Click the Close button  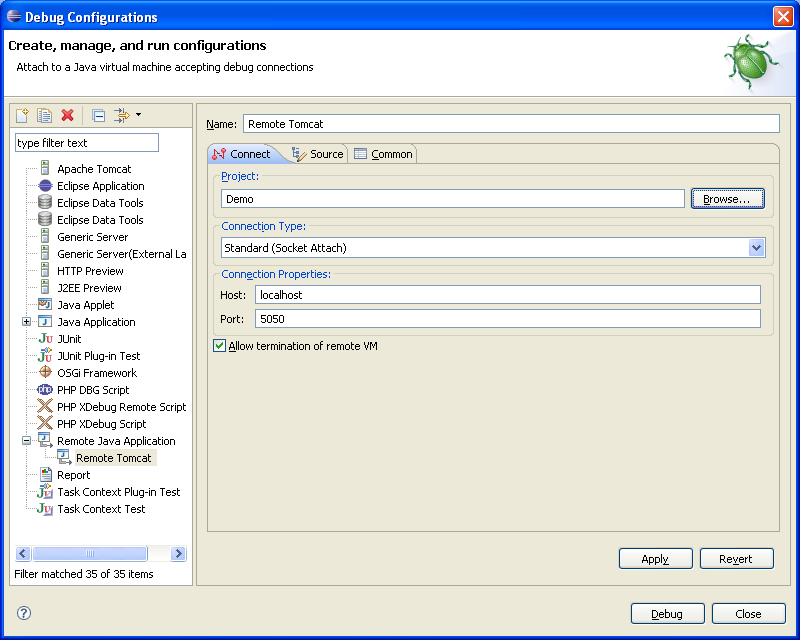[748, 613]
